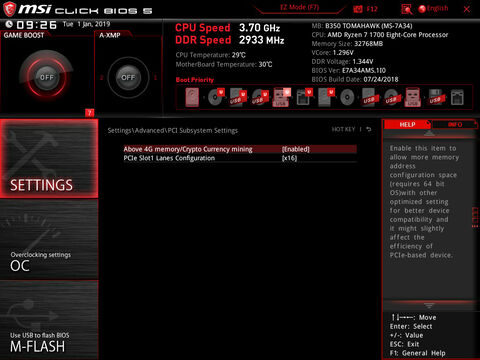Select the legacy USB key boot icon

[413, 97]
